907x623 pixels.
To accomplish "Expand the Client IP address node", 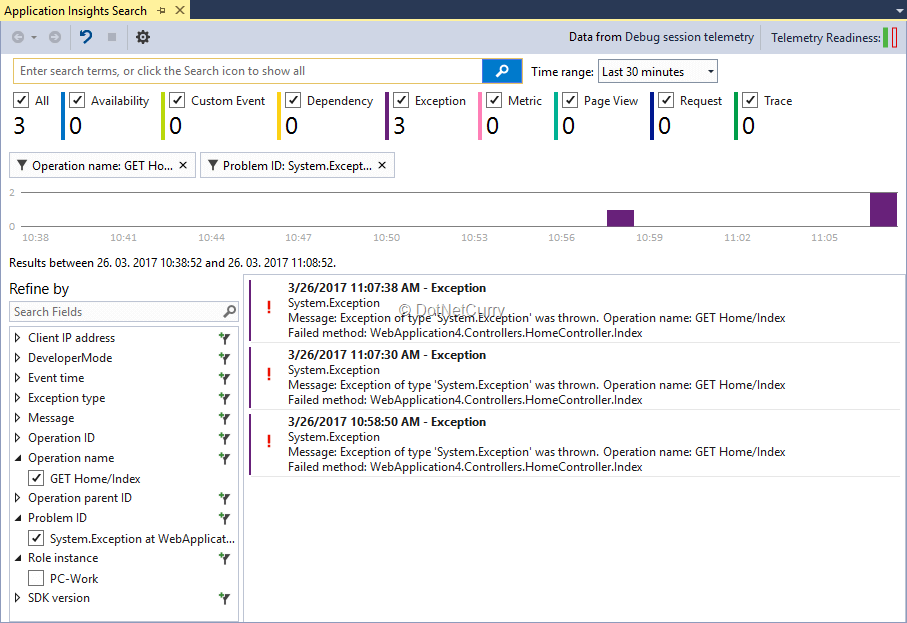I will (17, 338).
